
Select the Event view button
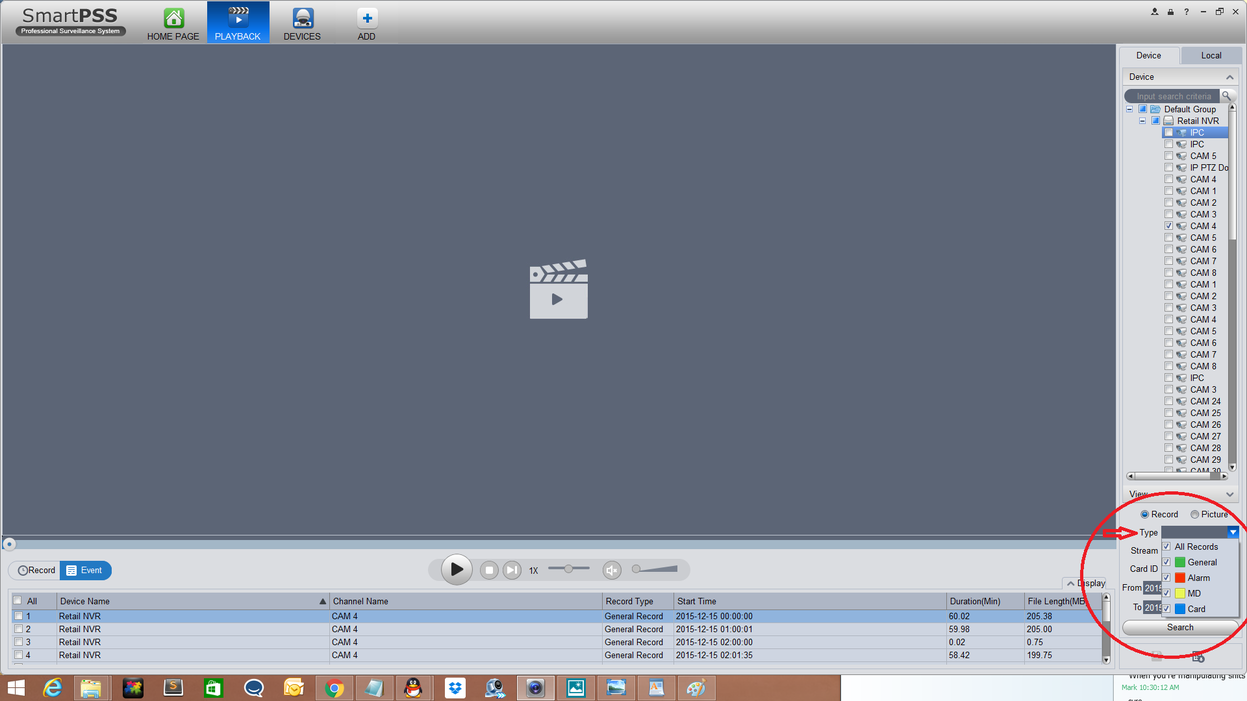click(x=85, y=569)
